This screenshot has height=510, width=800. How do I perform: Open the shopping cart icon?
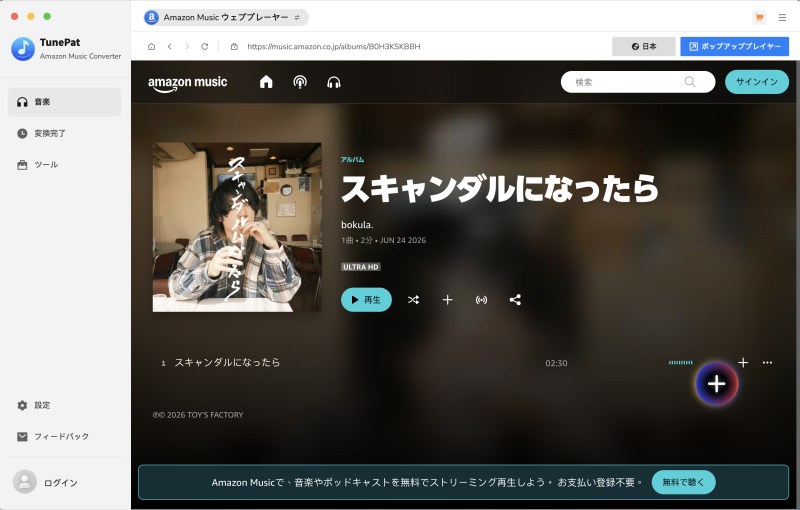click(759, 17)
